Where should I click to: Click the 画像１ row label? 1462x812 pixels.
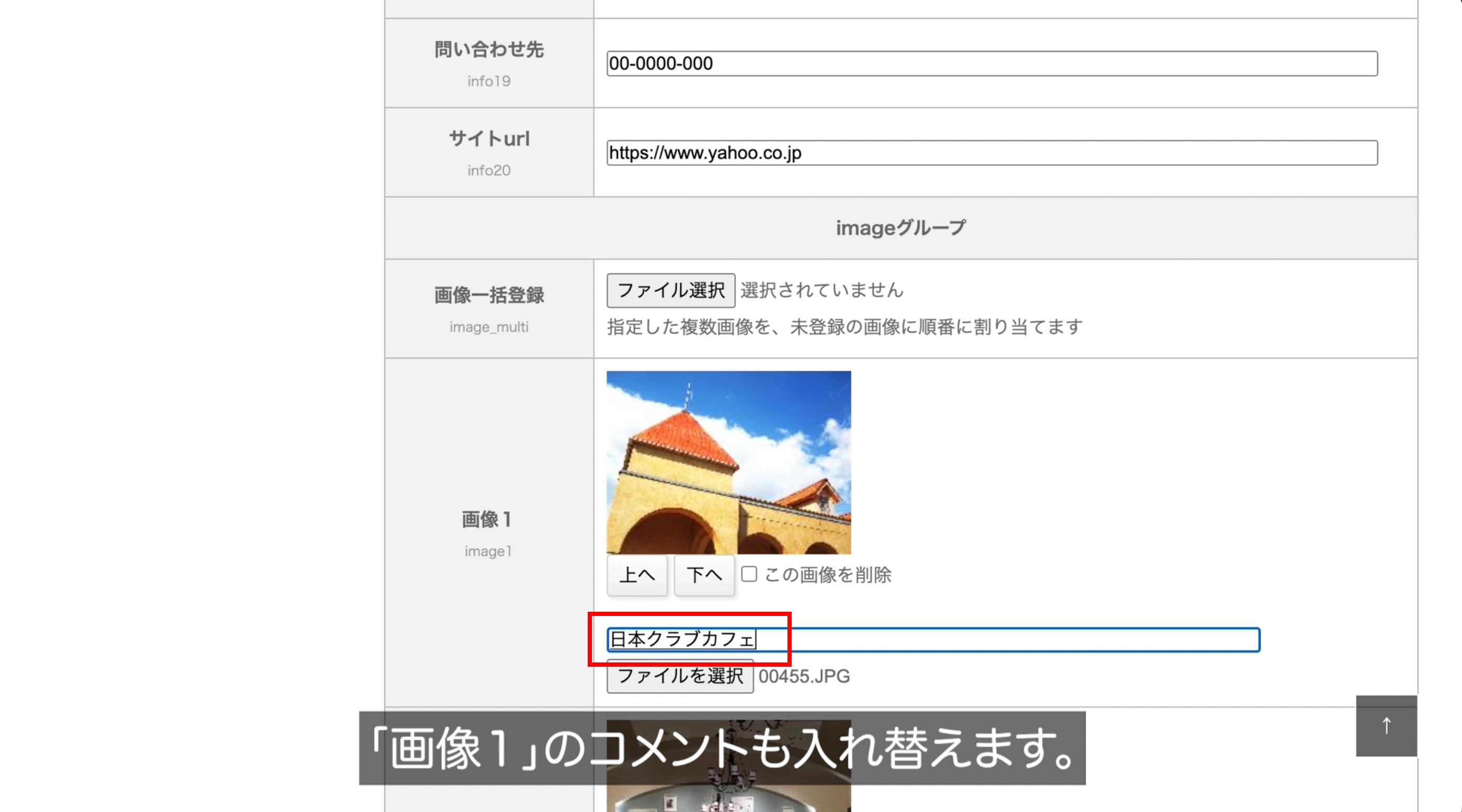pos(487,519)
